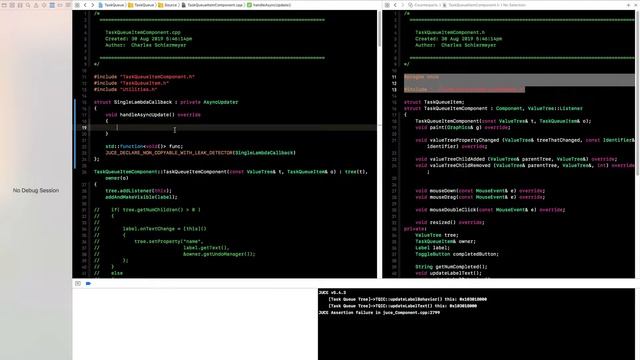640x360 pixels.
Task: Open the Breakpoint navigator
Action: 60,5
